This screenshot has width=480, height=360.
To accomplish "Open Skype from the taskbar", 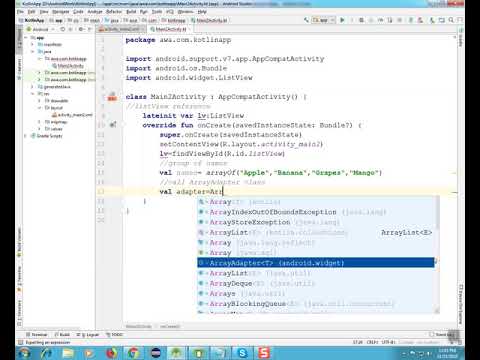I will pyautogui.click(x=242, y=353).
